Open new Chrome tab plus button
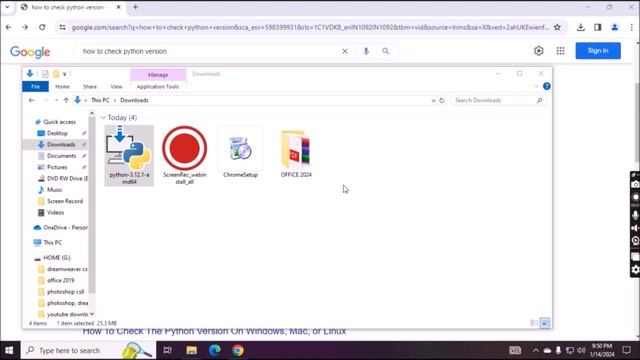 (136, 7)
